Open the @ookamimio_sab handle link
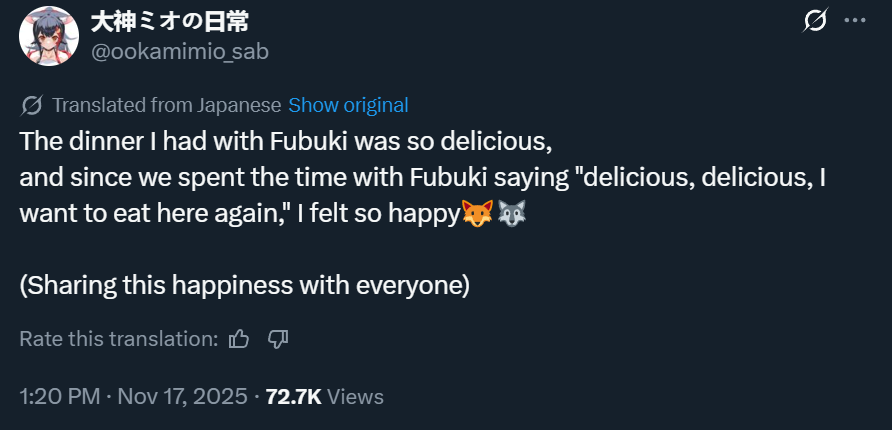The width and height of the screenshot is (892, 430). pyautogui.click(x=180, y=51)
